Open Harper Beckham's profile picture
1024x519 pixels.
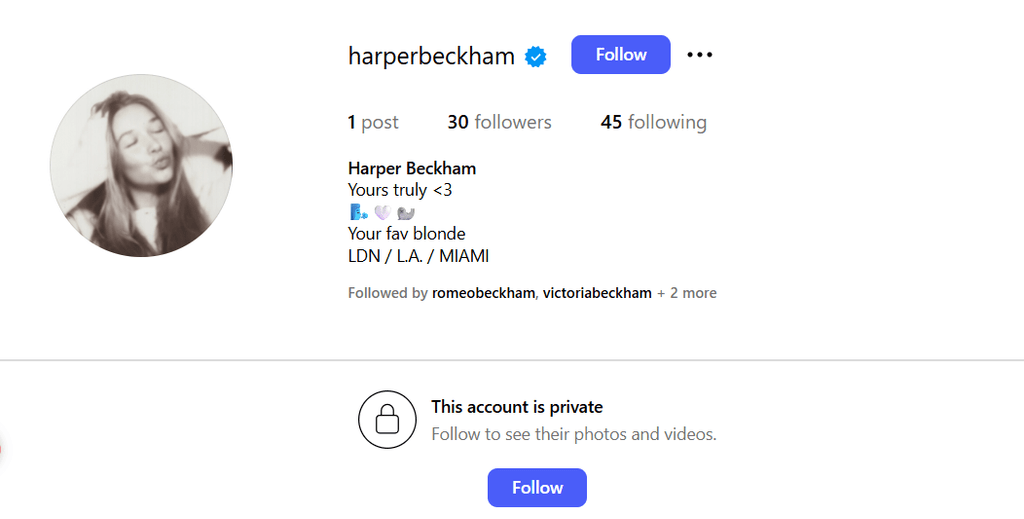[141, 165]
